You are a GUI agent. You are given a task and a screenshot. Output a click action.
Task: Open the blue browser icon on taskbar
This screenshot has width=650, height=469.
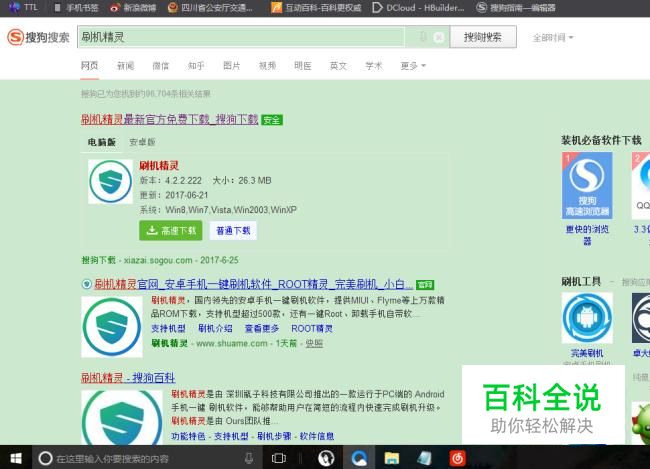359,458
